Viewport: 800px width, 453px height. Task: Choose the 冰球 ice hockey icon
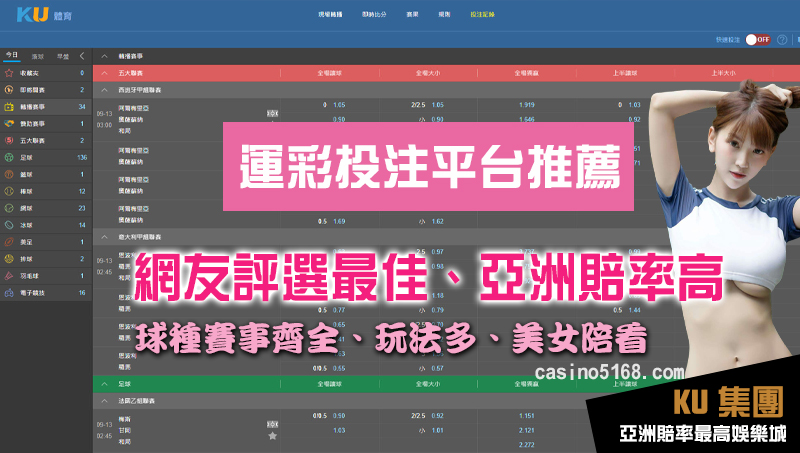pyautogui.click(x=9, y=225)
